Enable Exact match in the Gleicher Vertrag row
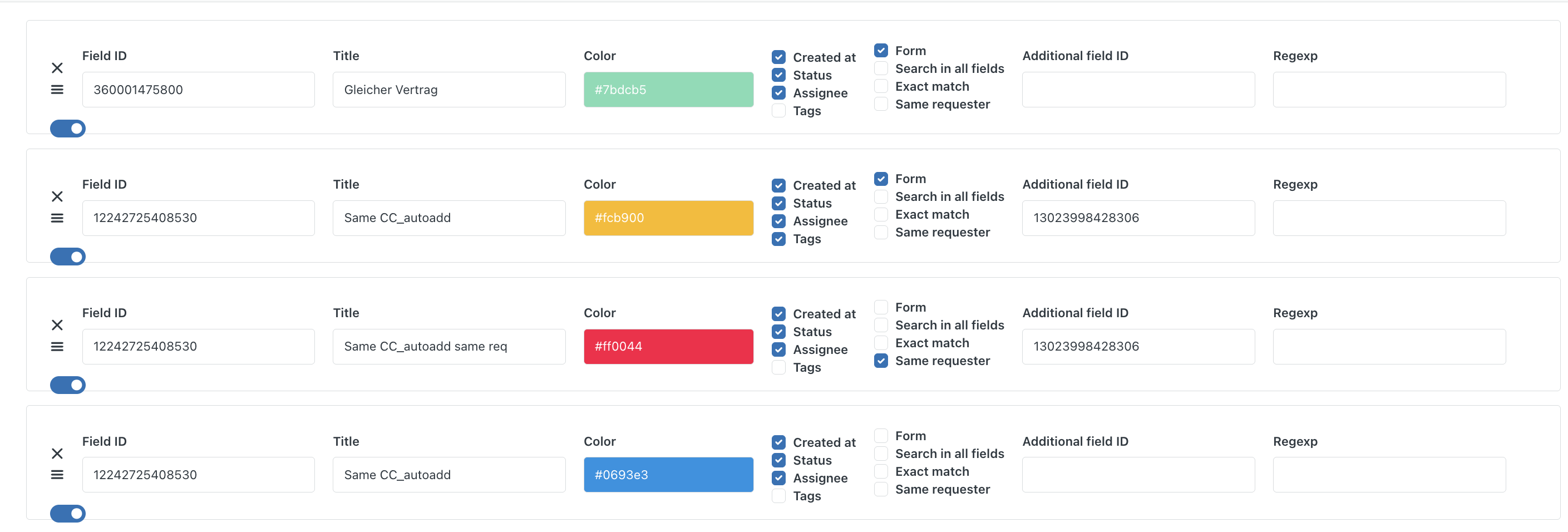Screen dimensions: 1568x532 pos(881,86)
